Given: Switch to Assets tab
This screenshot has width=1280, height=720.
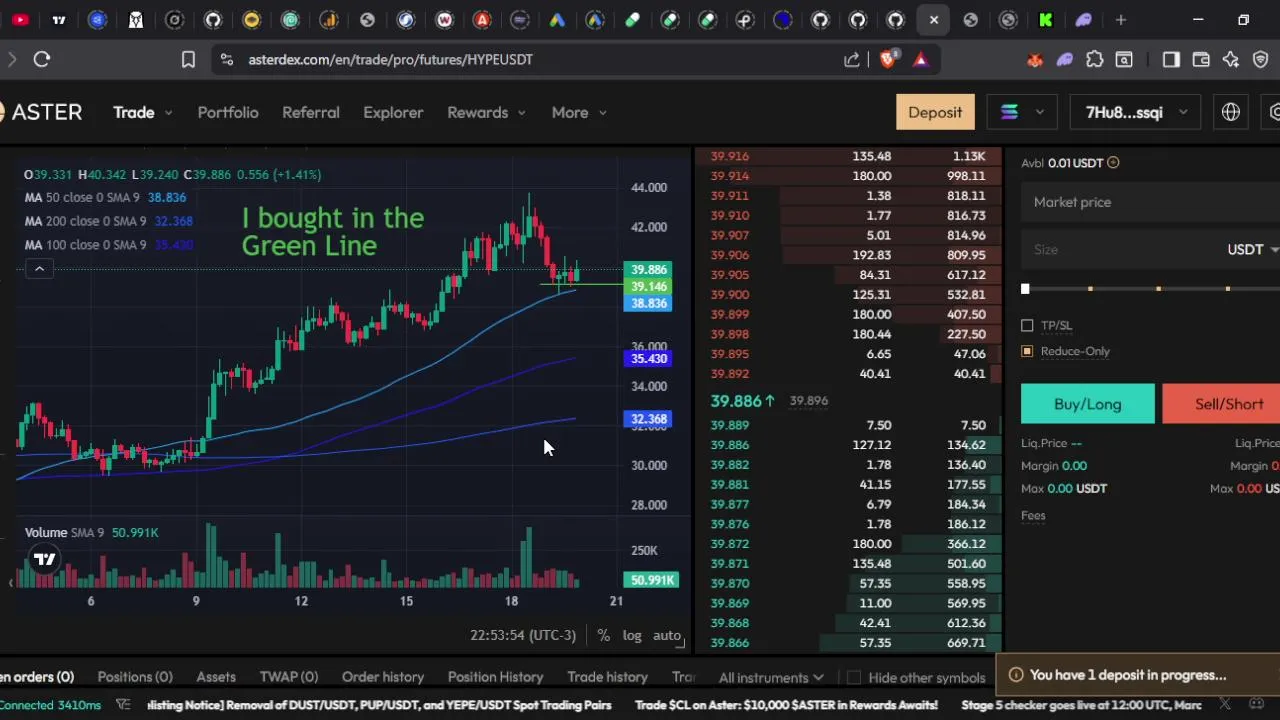Looking at the screenshot, I should pyautogui.click(x=216, y=677).
